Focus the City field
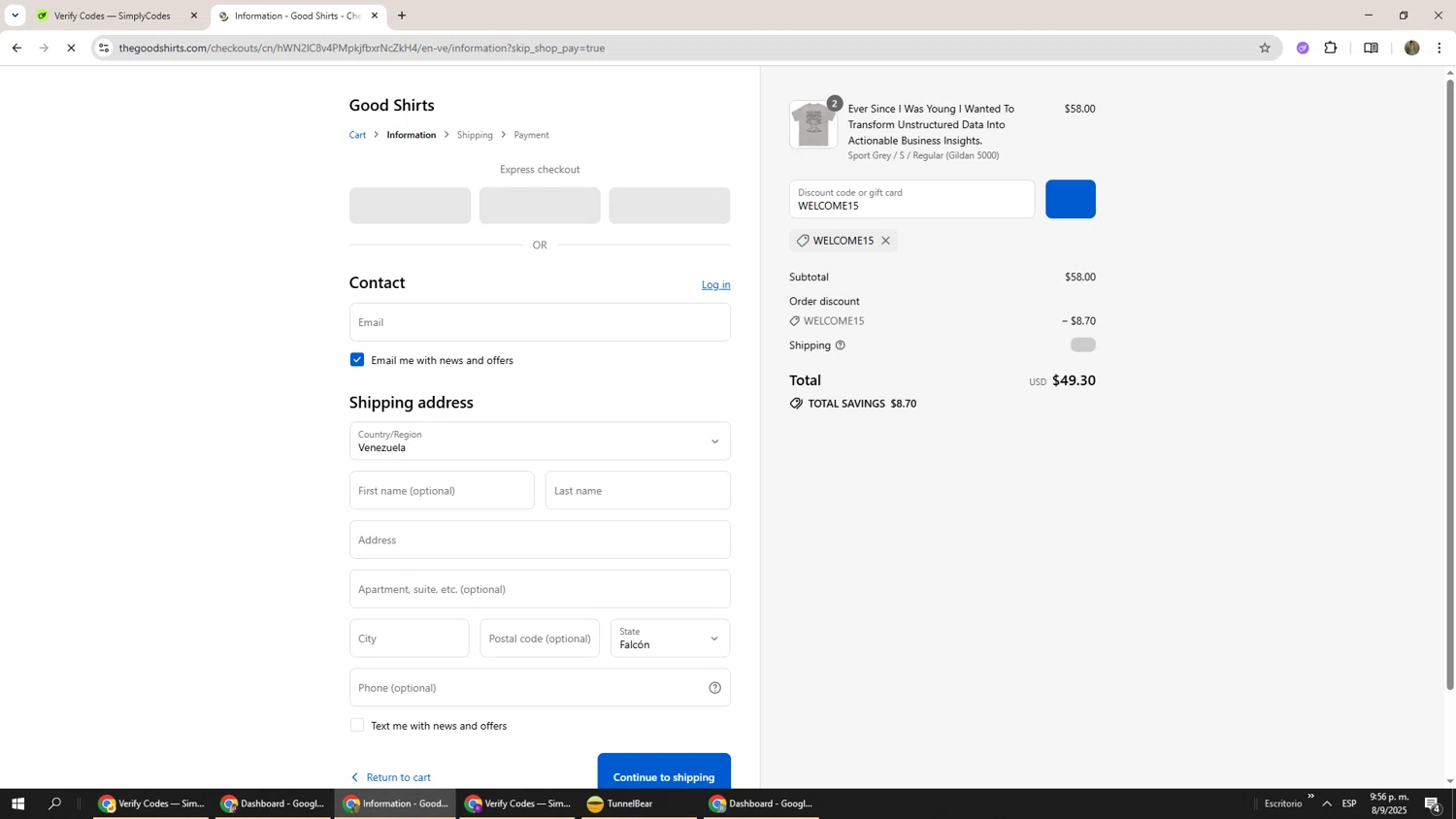Screen dimensions: 1456x819 coord(409,639)
